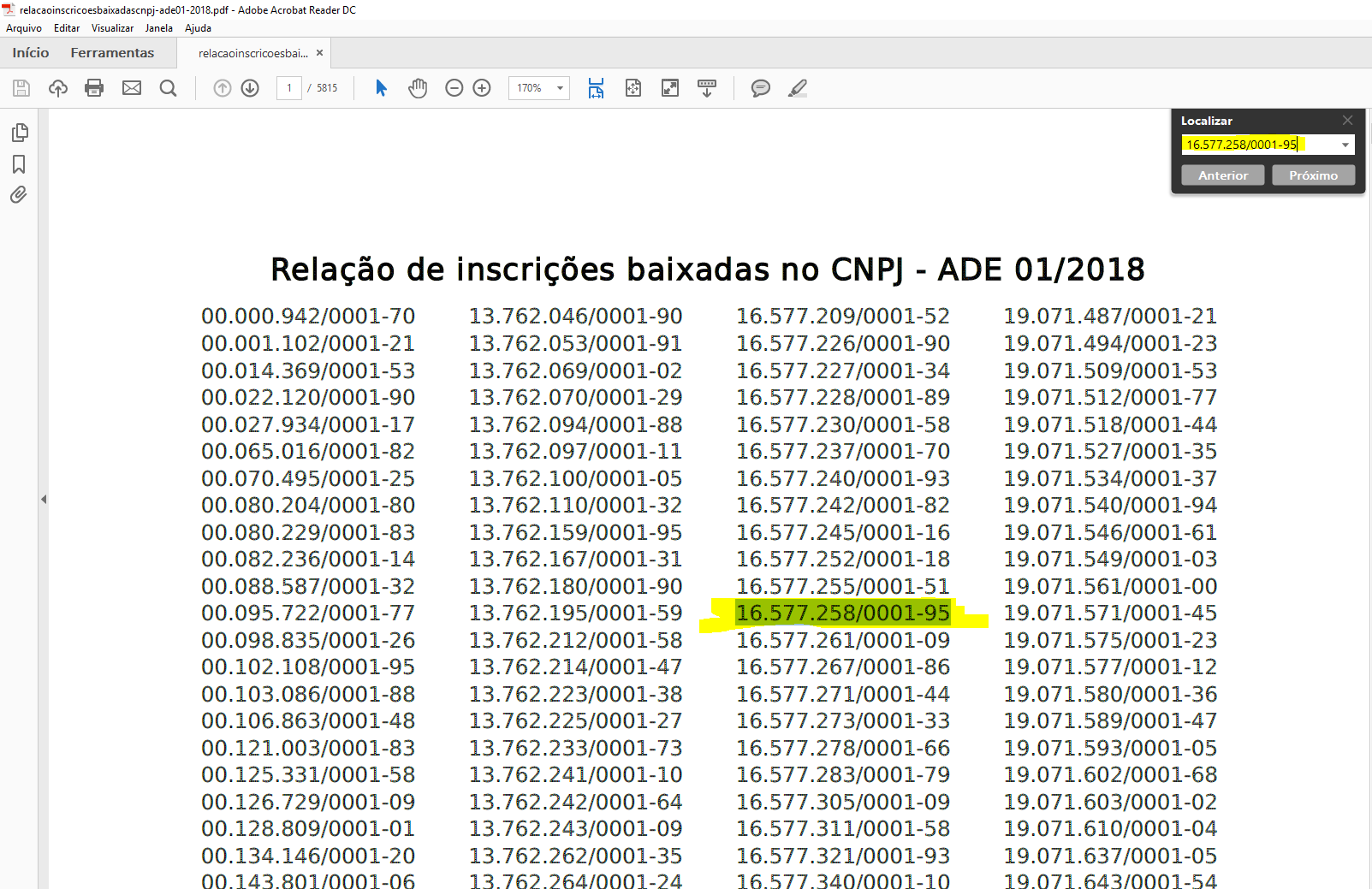Open the Comment tool
1372x889 pixels.
(x=760, y=88)
